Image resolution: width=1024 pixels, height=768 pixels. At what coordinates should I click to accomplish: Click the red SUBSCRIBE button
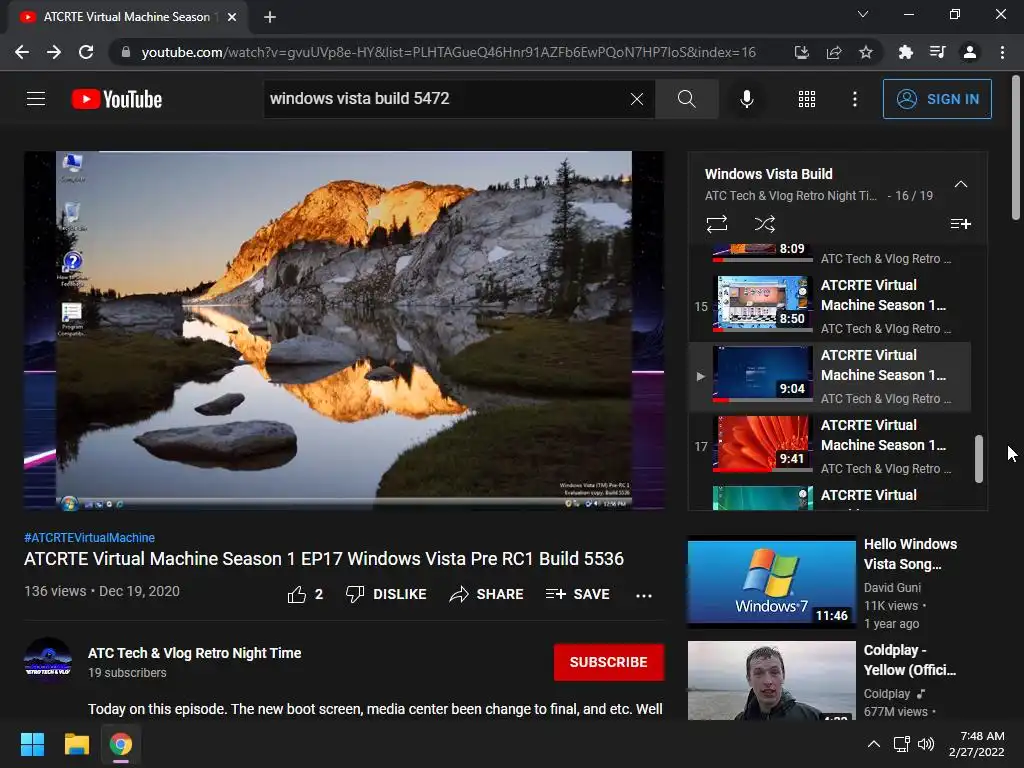(609, 662)
